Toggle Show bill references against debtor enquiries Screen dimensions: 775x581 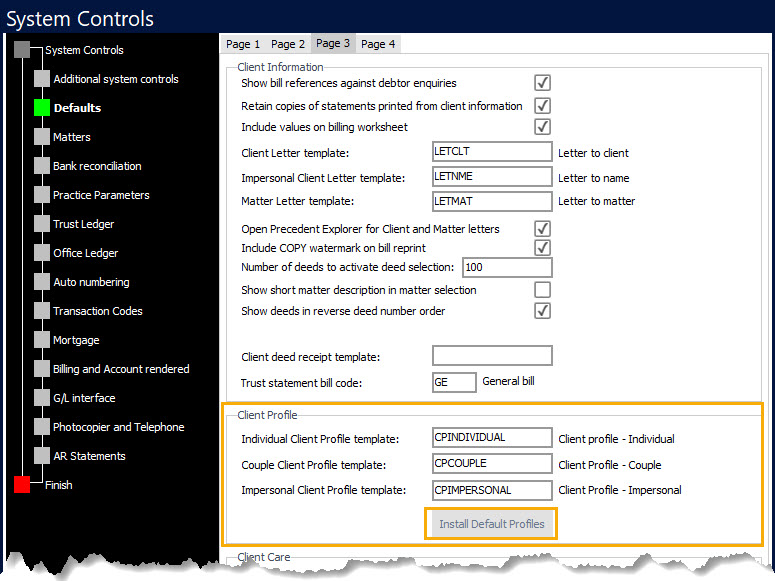point(542,83)
